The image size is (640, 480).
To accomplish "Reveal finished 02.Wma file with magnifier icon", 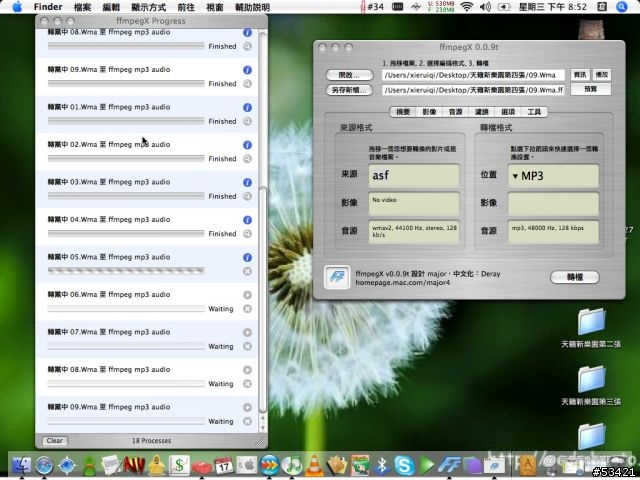I will pyautogui.click(x=247, y=159).
